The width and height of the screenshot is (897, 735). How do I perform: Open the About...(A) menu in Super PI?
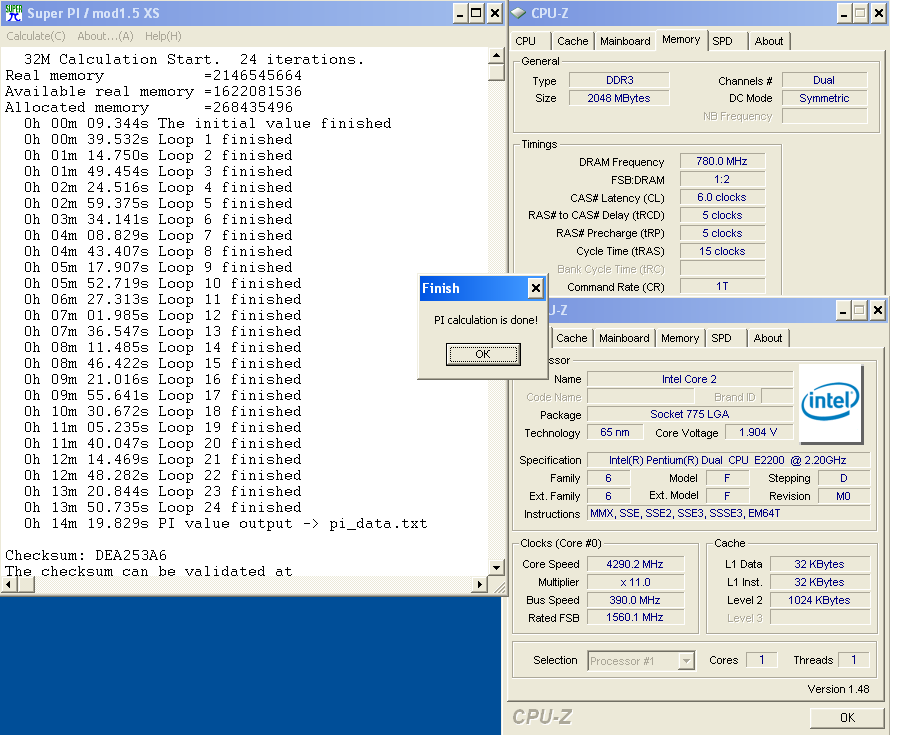pos(105,36)
